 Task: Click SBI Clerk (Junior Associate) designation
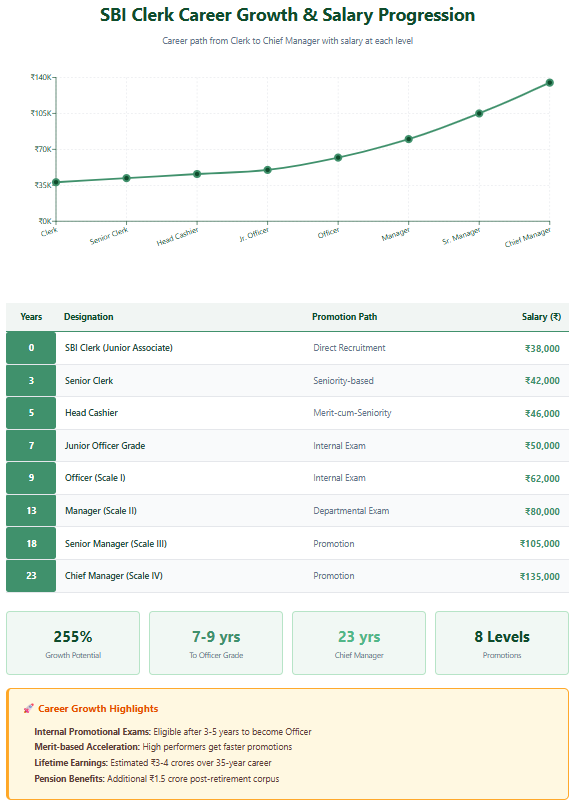tap(119, 348)
